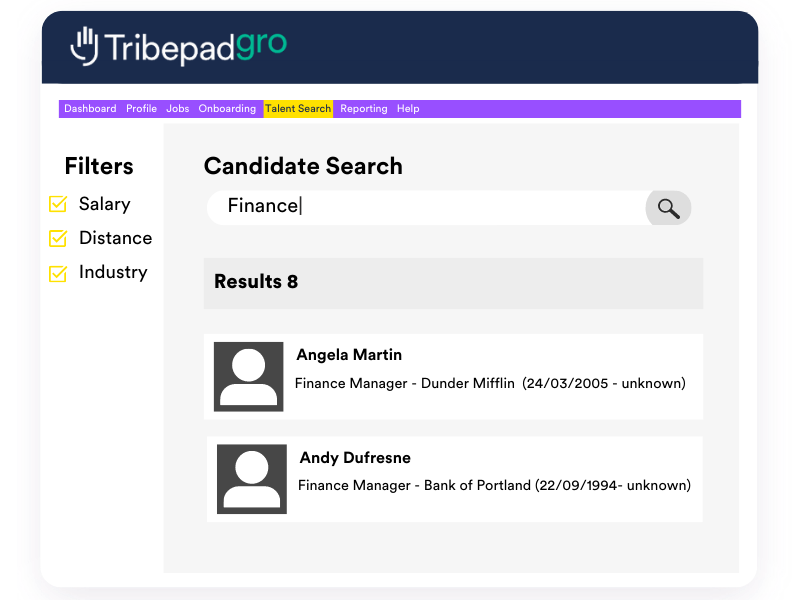The image size is (800, 600).
Task: Select the Onboarding menu item
Action: pos(227,109)
